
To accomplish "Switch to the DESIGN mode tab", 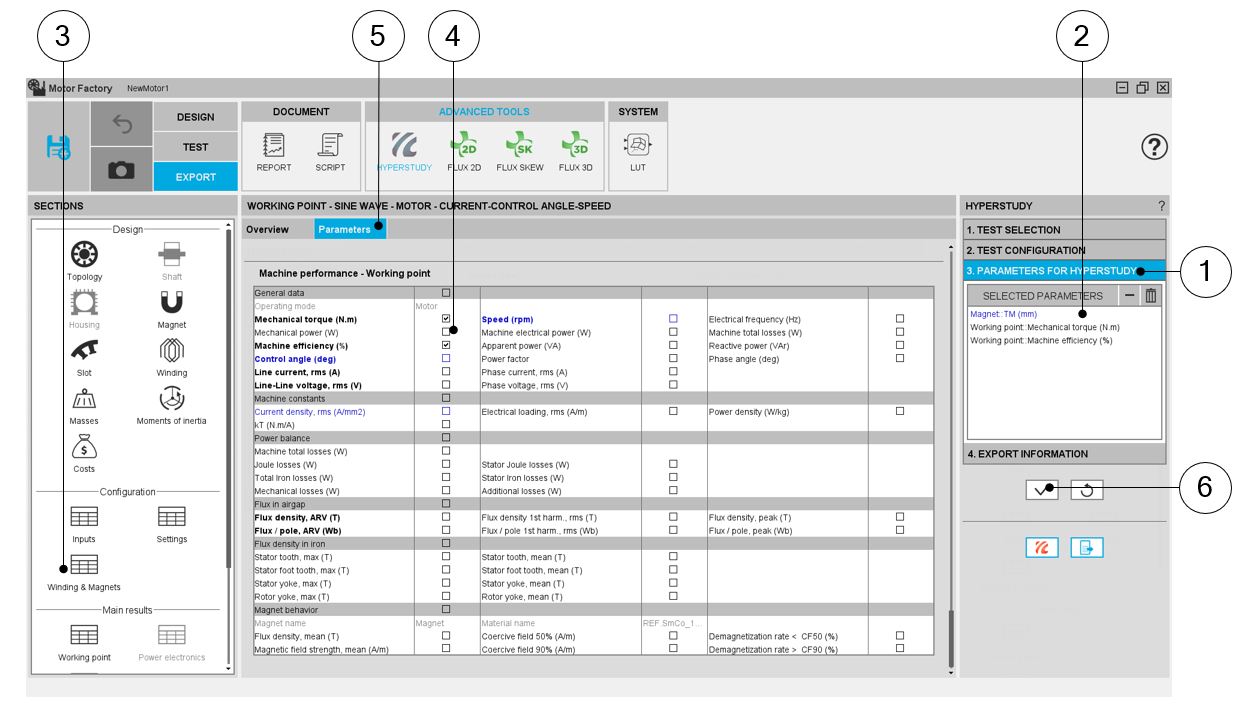I will pyautogui.click(x=195, y=117).
